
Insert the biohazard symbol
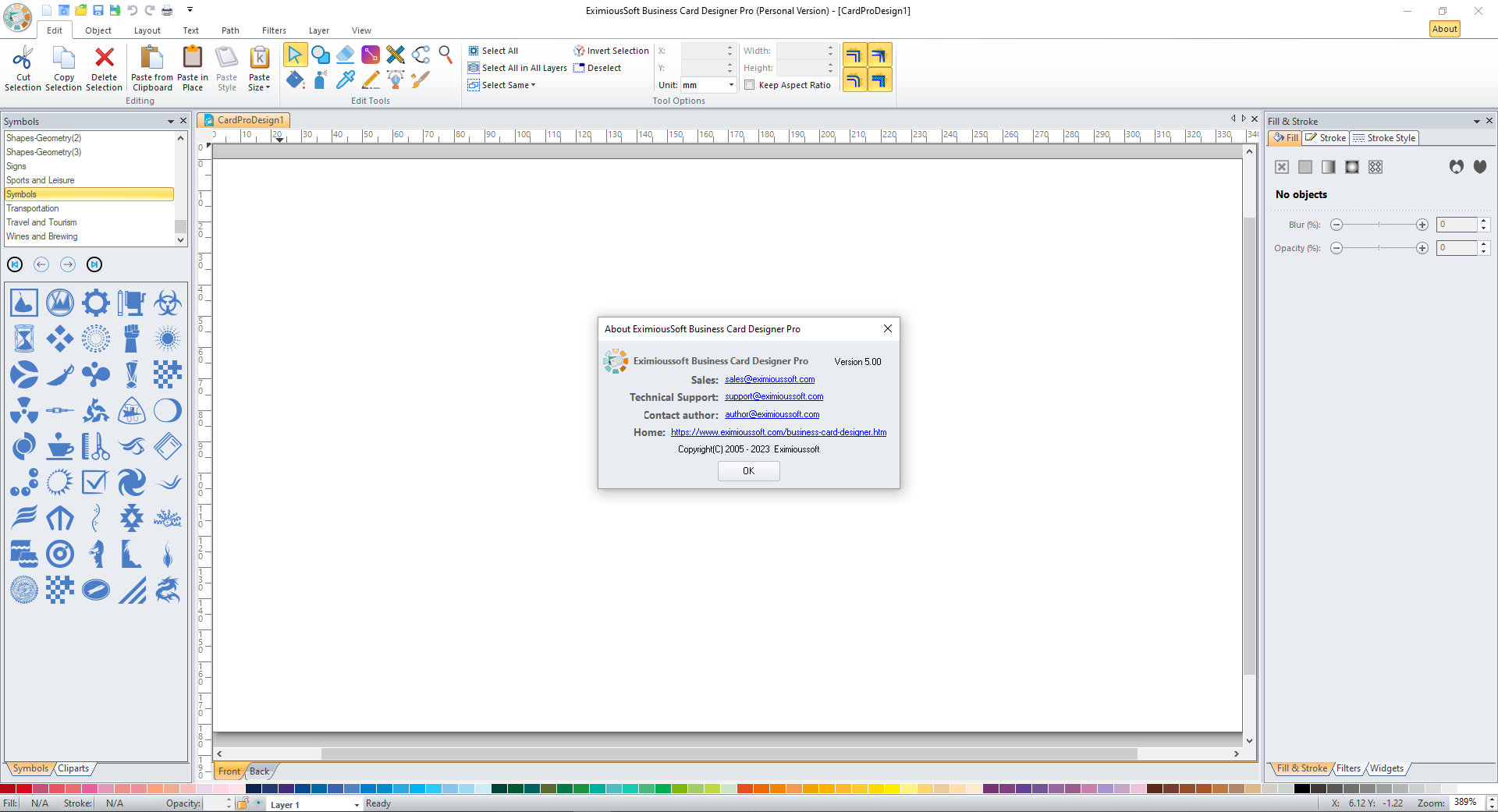[x=168, y=303]
